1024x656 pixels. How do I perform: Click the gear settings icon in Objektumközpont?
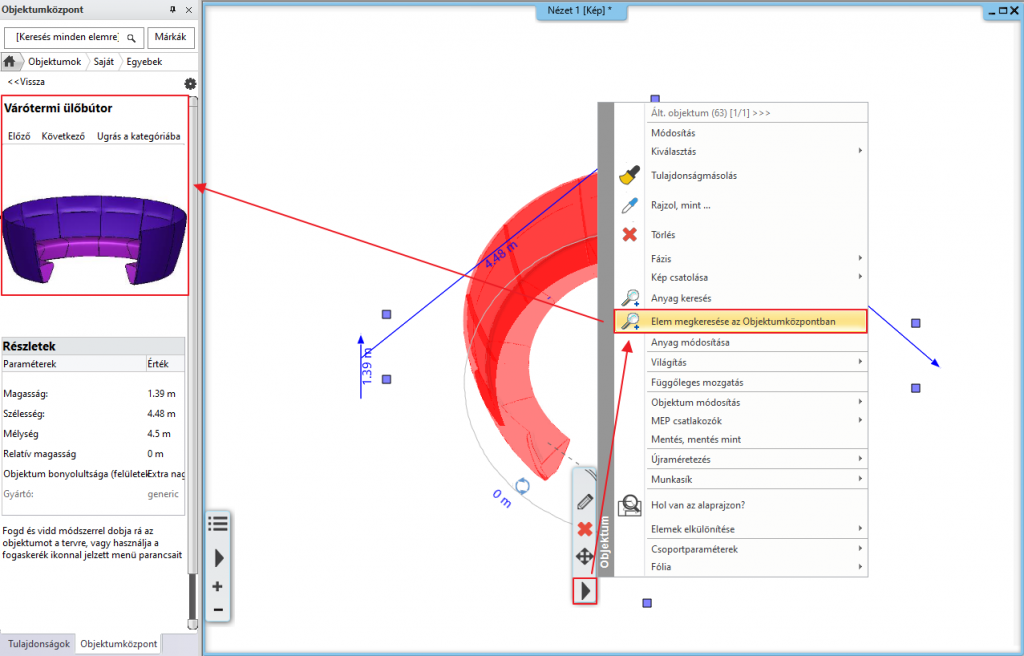tap(190, 83)
